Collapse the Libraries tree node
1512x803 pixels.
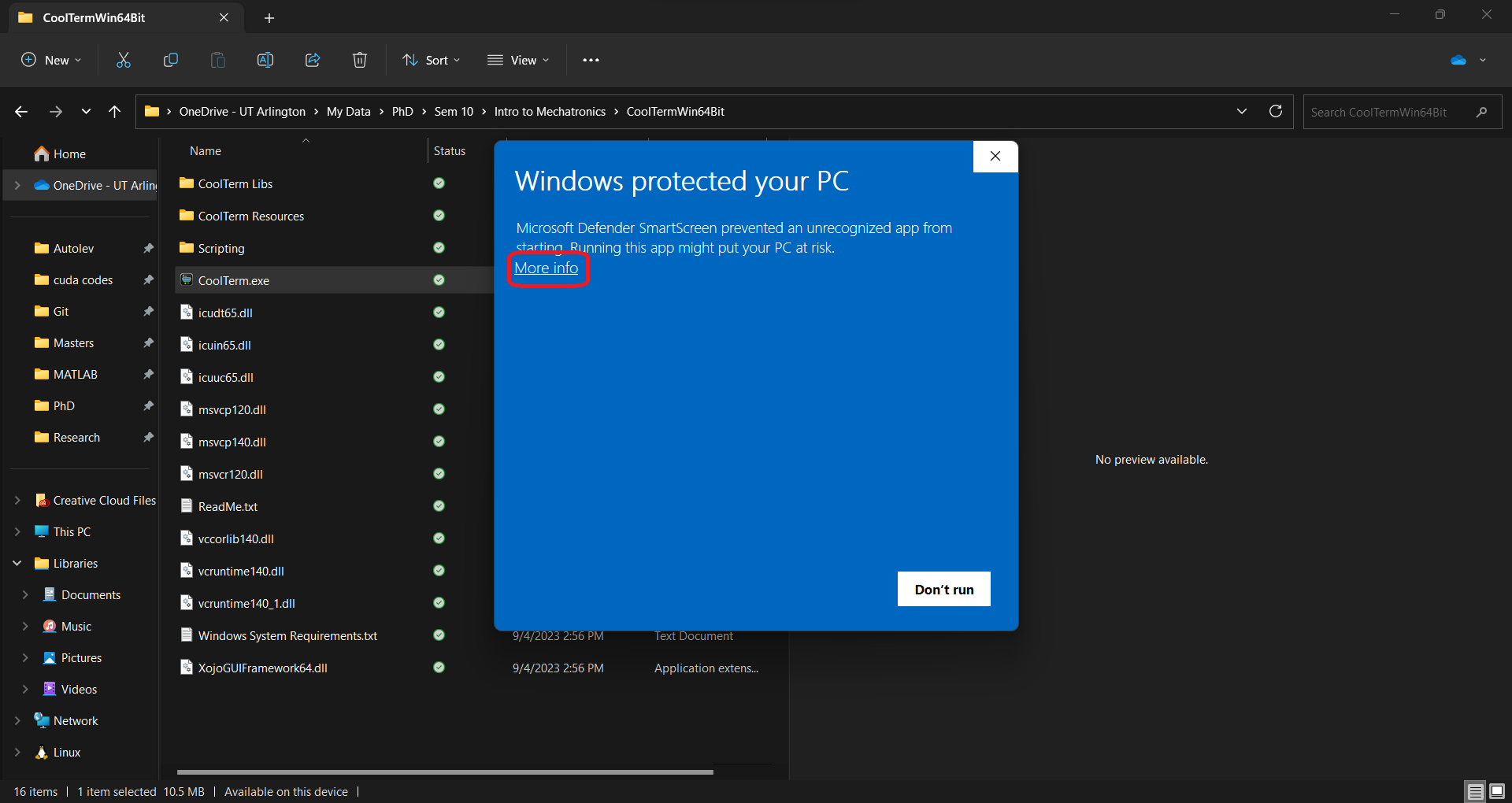click(x=17, y=564)
